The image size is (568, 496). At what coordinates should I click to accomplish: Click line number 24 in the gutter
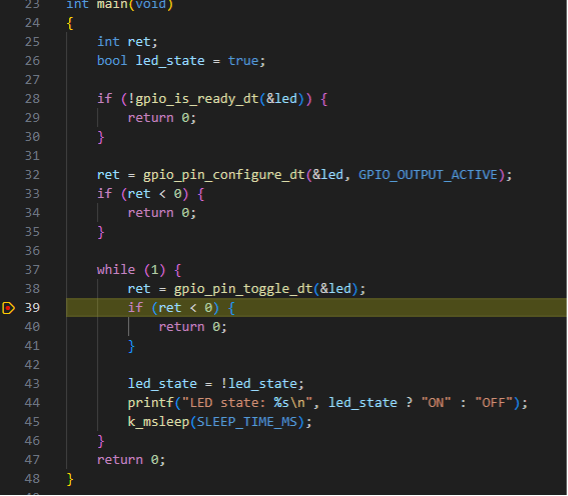click(x=32, y=23)
